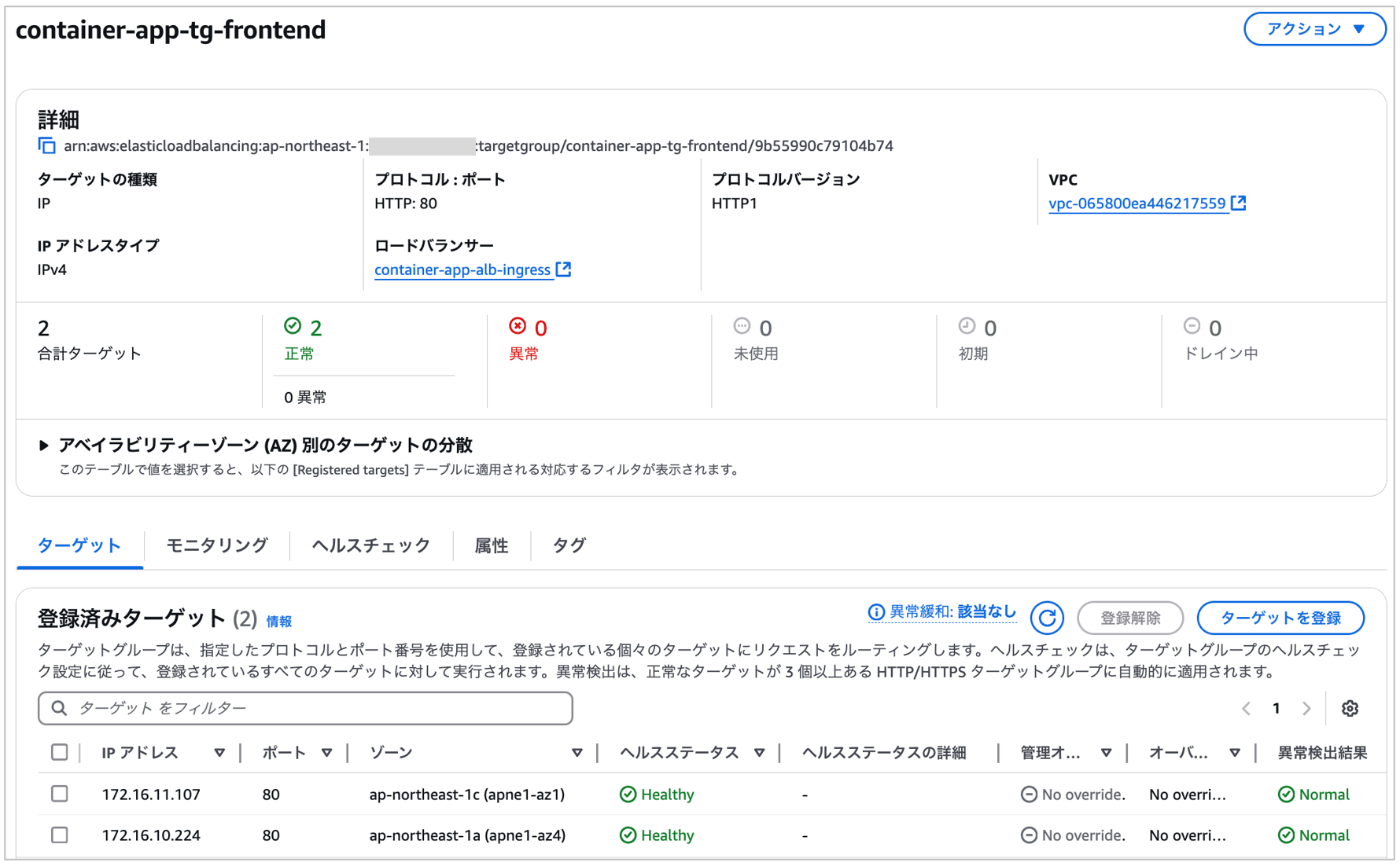
Task: Focus the ターゲット をフィルター search field
Action: (305, 708)
